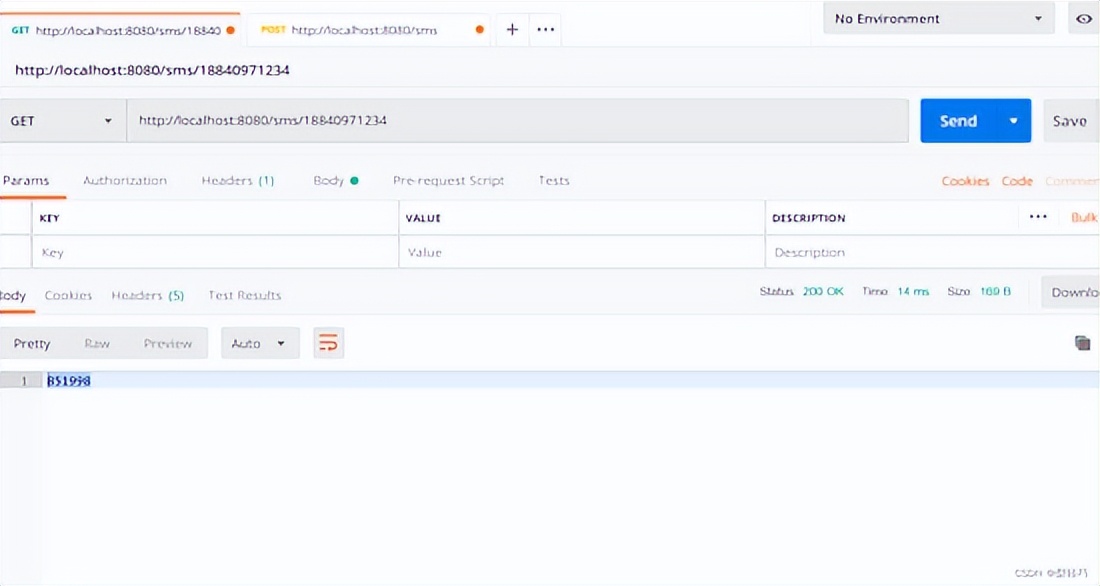Open the request Headers (1) tab
The width and height of the screenshot is (1100, 586).
tap(237, 180)
